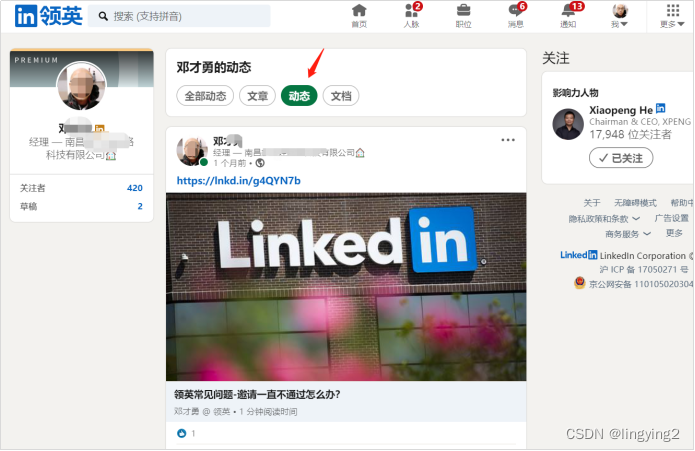Focus the 搜索 search box
Image resolution: width=695 pixels, height=451 pixels.
(179, 16)
